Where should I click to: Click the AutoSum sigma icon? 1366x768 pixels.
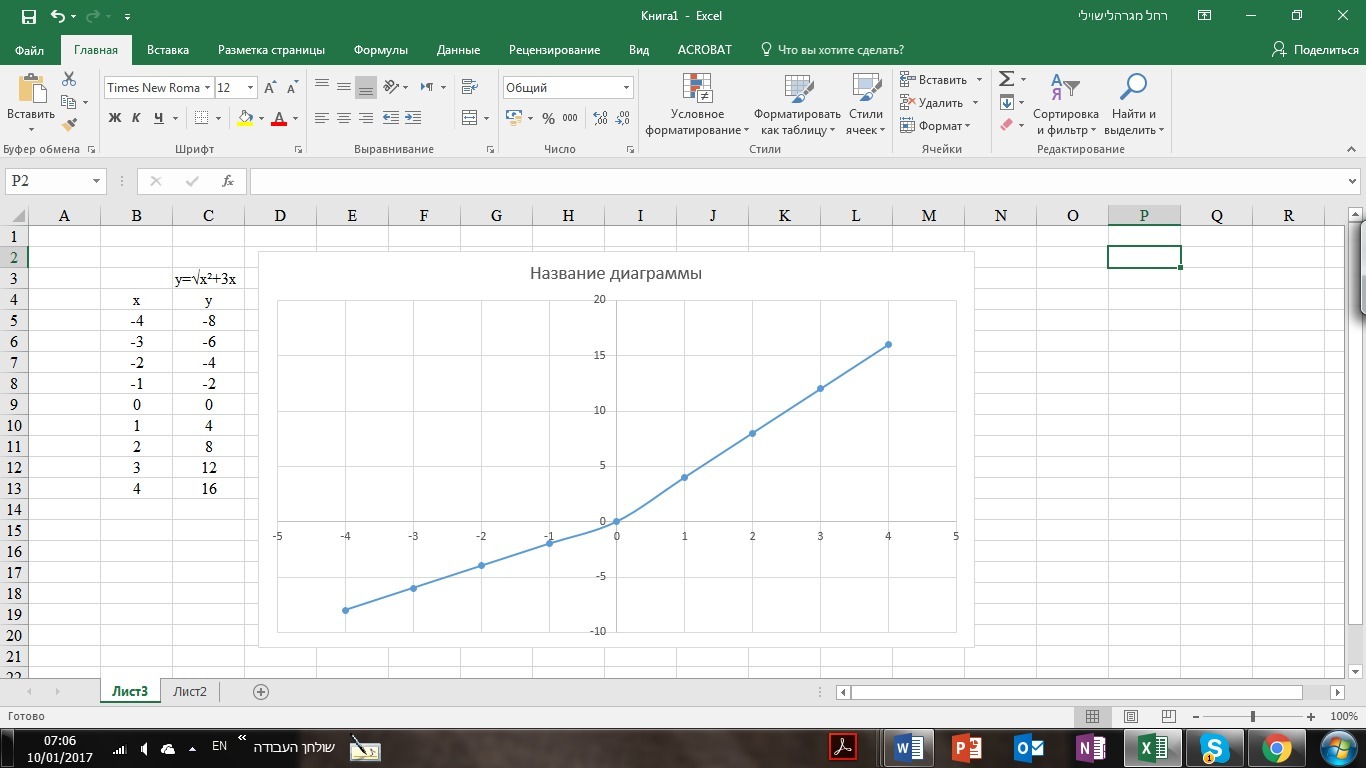[1007, 79]
